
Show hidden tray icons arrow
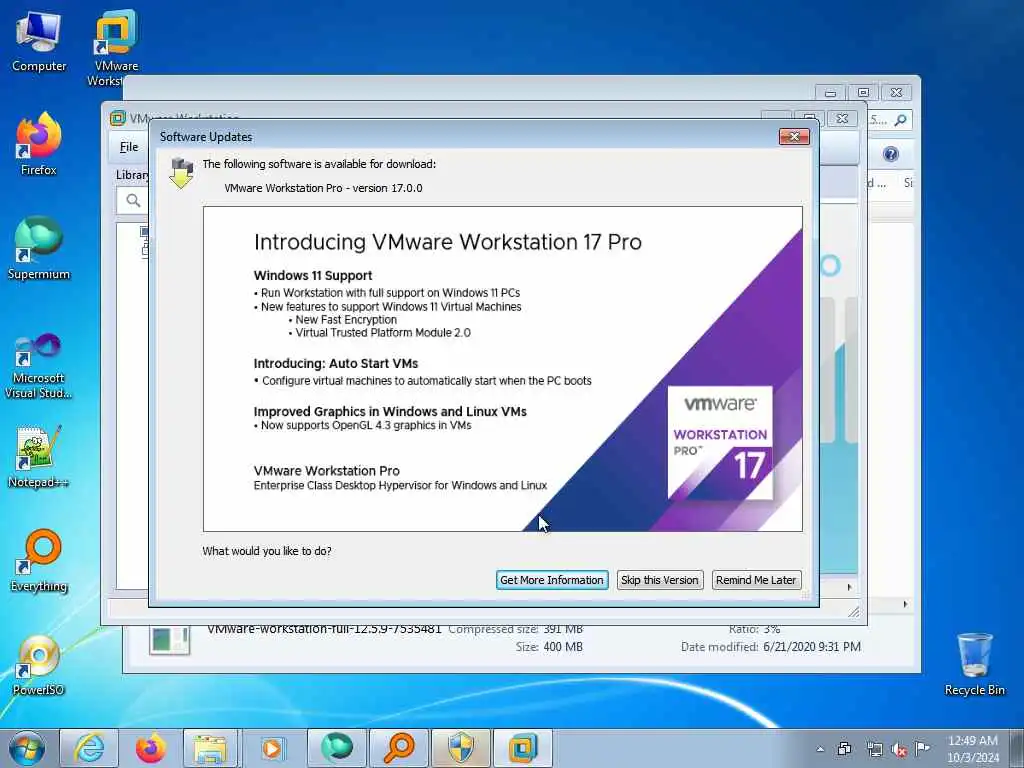coord(820,749)
